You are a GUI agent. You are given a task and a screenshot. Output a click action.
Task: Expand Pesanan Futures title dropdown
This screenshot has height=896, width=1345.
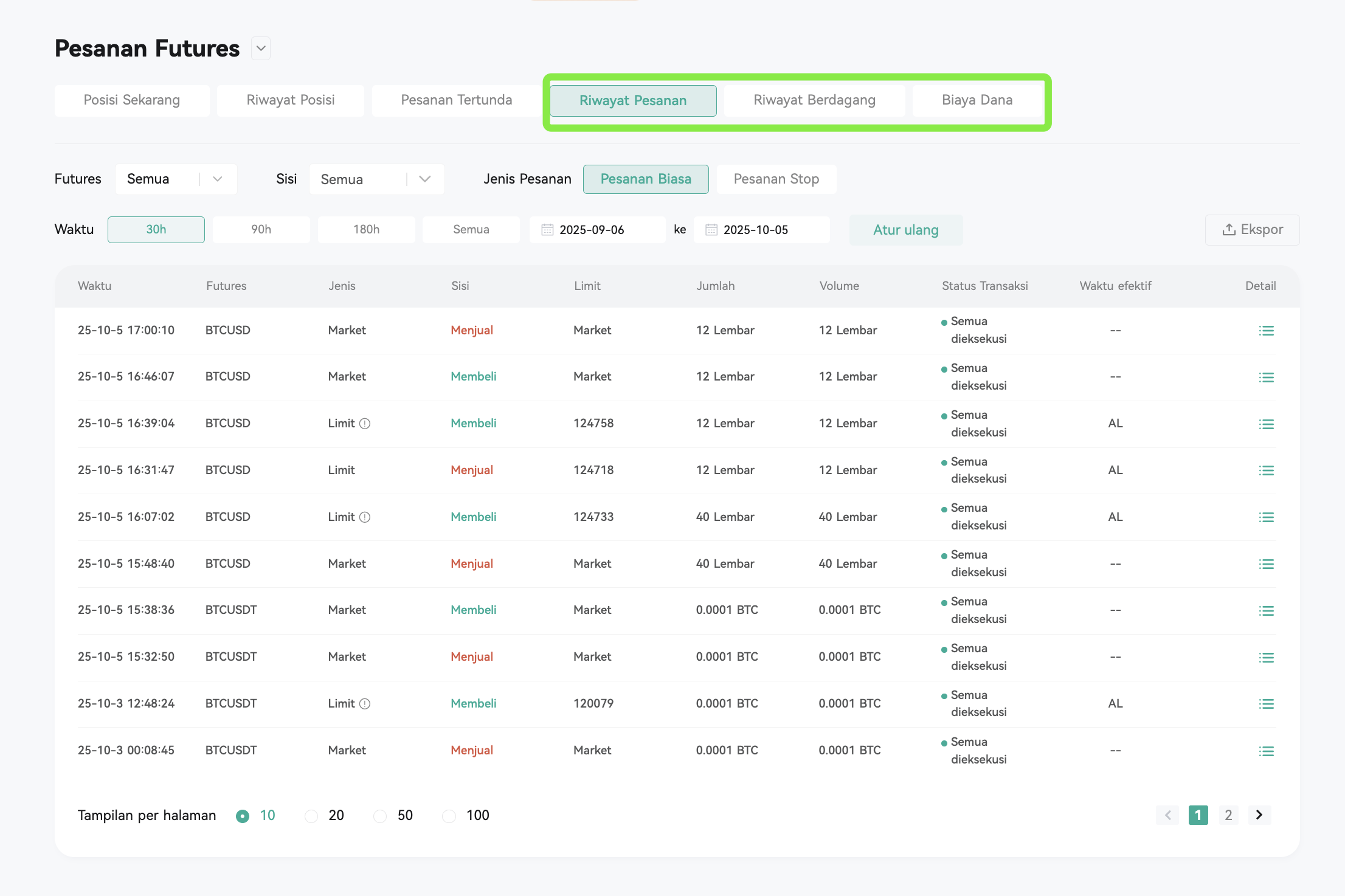coord(261,49)
